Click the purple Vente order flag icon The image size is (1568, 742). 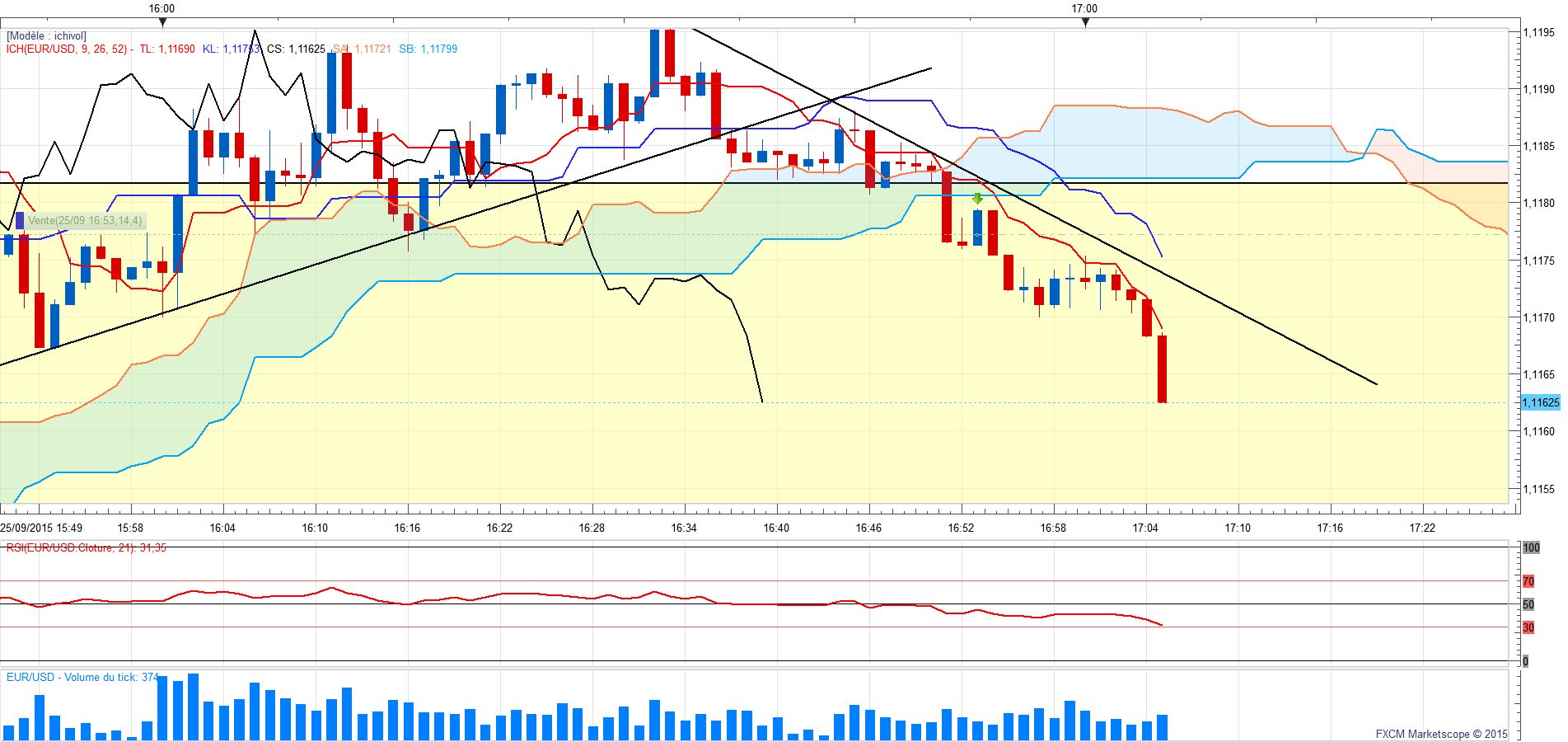(x=20, y=221)
